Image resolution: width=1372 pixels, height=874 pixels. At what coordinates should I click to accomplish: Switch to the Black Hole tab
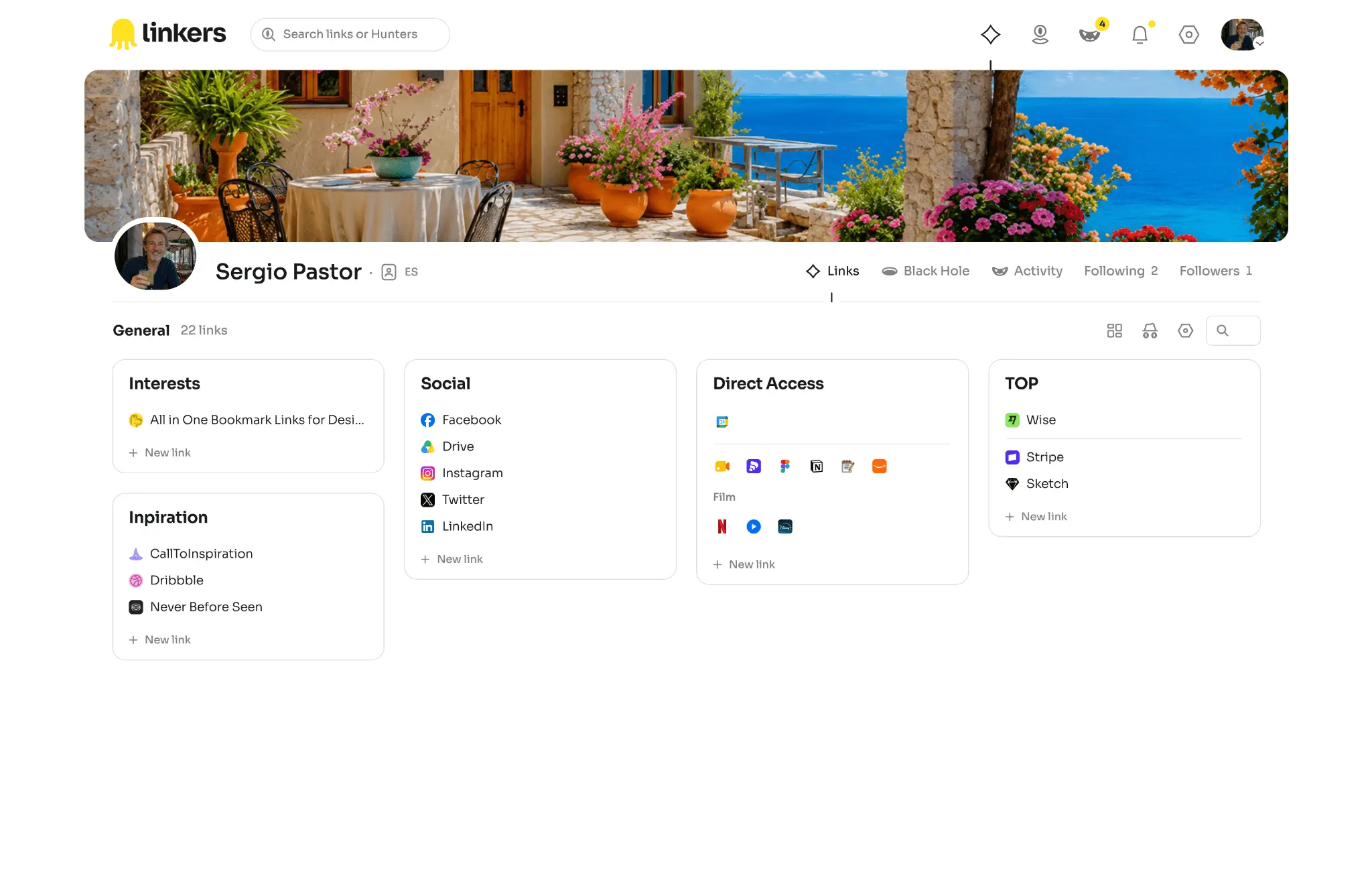pyautogui.click(x=925, y=271)
